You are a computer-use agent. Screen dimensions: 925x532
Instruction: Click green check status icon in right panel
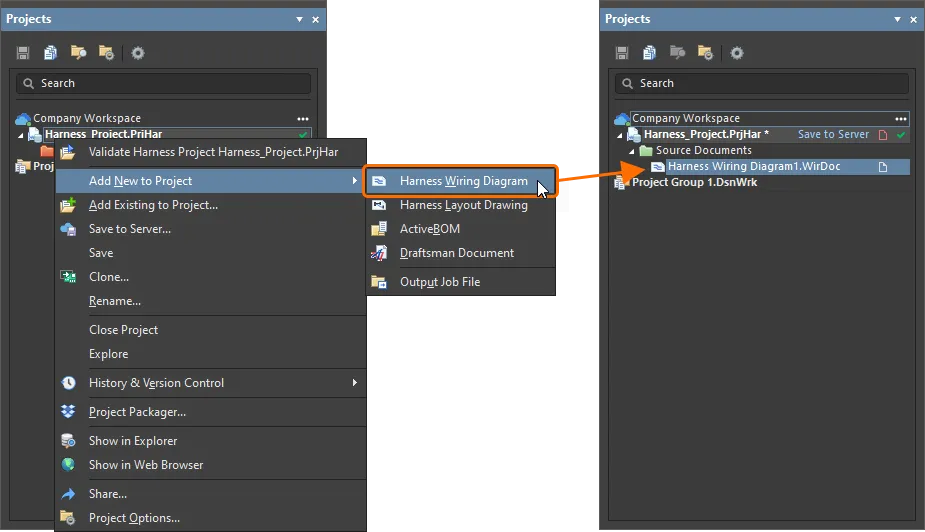pos(901,135)
